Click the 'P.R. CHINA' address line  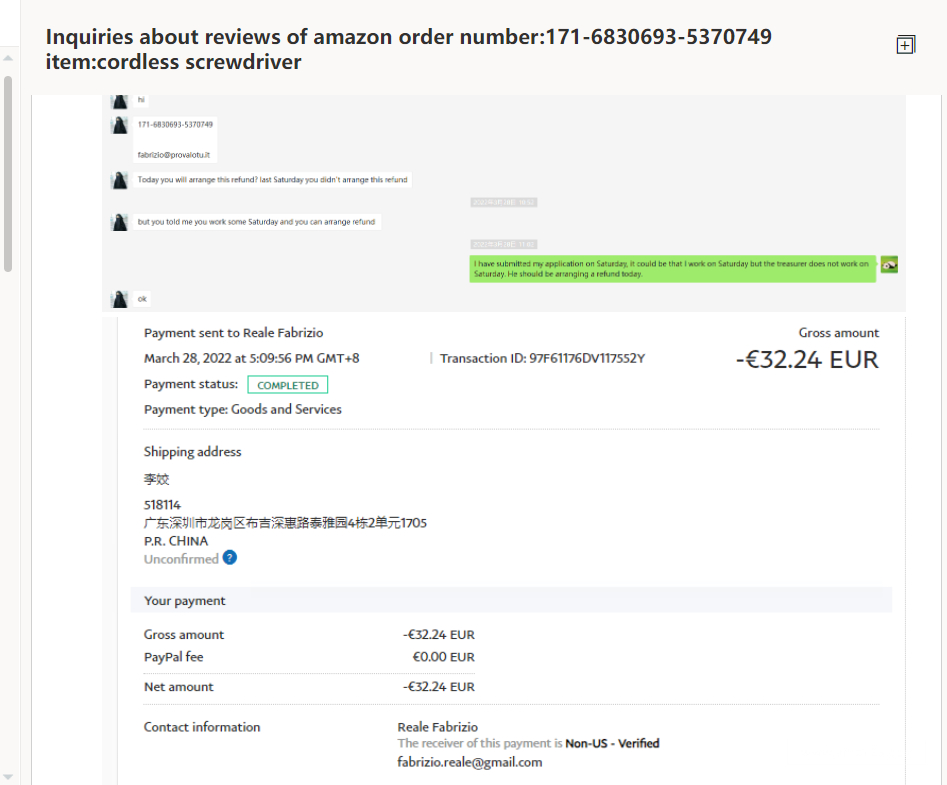coord(176,541)
